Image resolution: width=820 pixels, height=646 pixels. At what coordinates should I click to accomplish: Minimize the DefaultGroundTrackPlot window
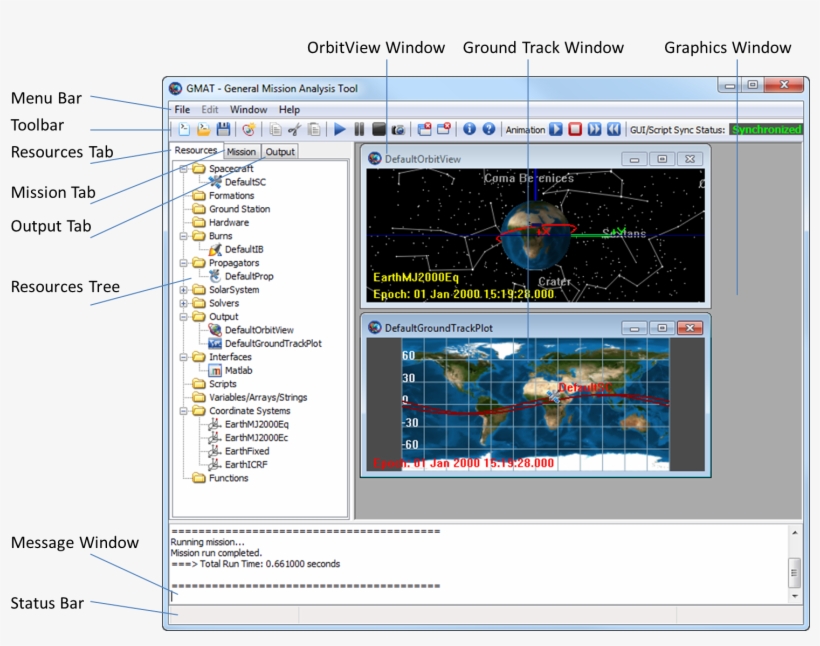click(x=634, y=328)
